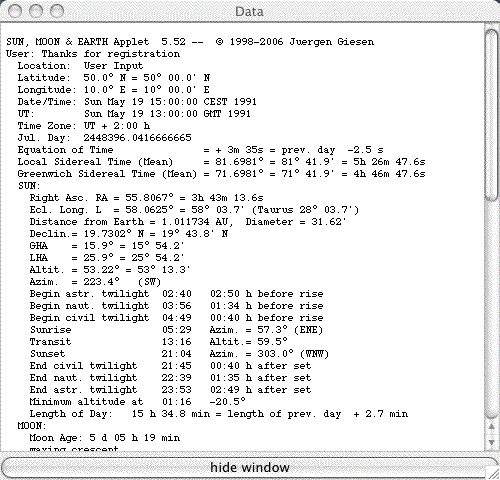This screenshot has height=480, width=500.
Task: Click the vertical scrollbar thumb
Action: pyautogui.click(x=491, y=115)
